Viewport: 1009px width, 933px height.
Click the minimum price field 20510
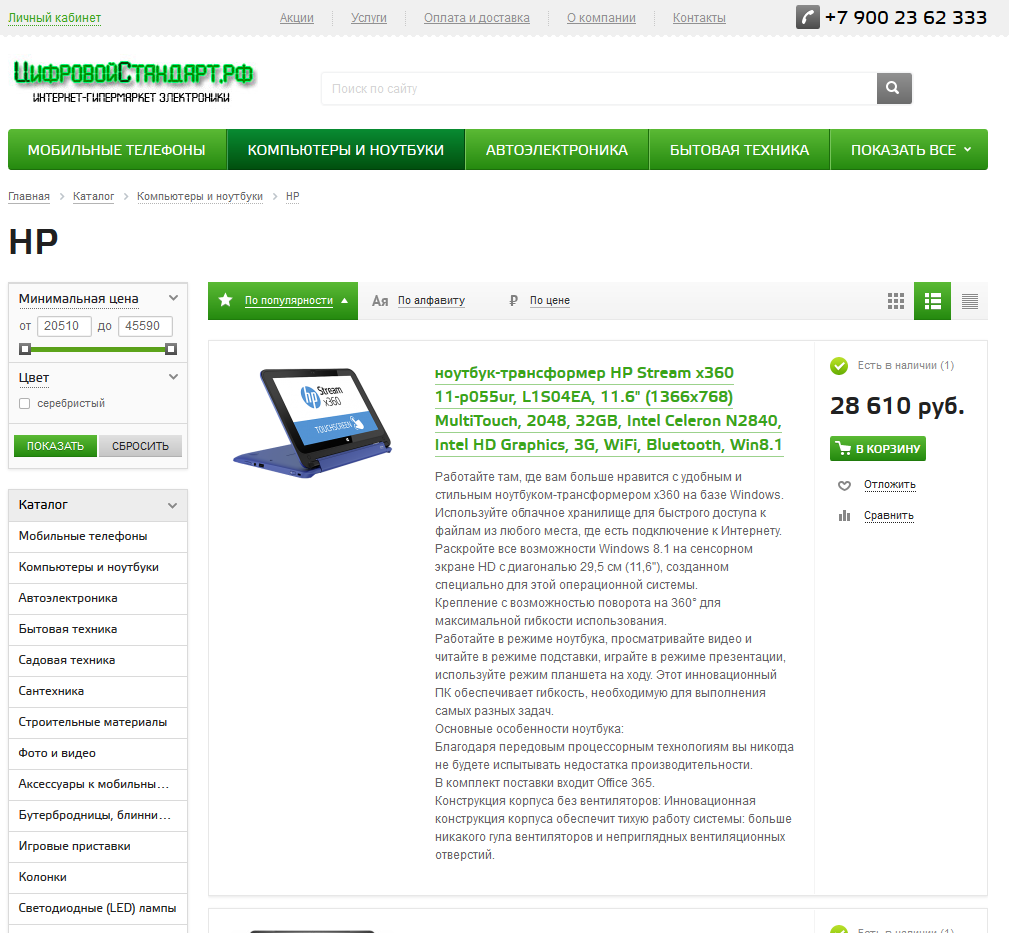point(64,326)
